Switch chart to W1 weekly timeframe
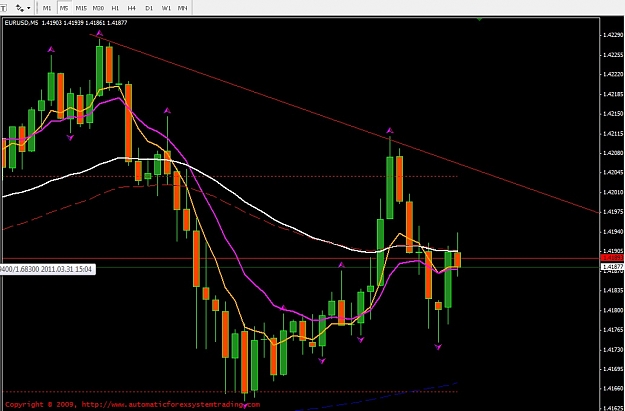This screenshot has height=411, width=625. click(x=166, y=8)
